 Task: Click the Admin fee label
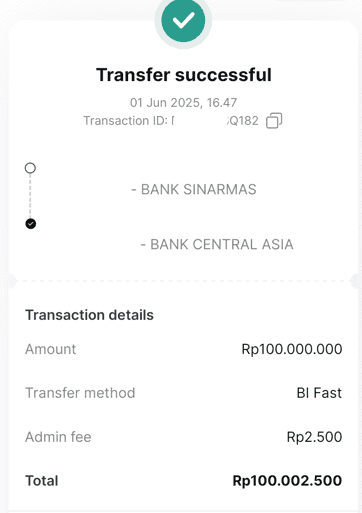(58, 437)
